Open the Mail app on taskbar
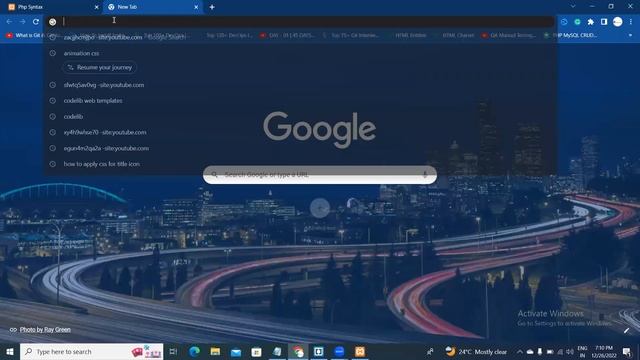Viewport: 640px width, 360px height. point(236,351)
